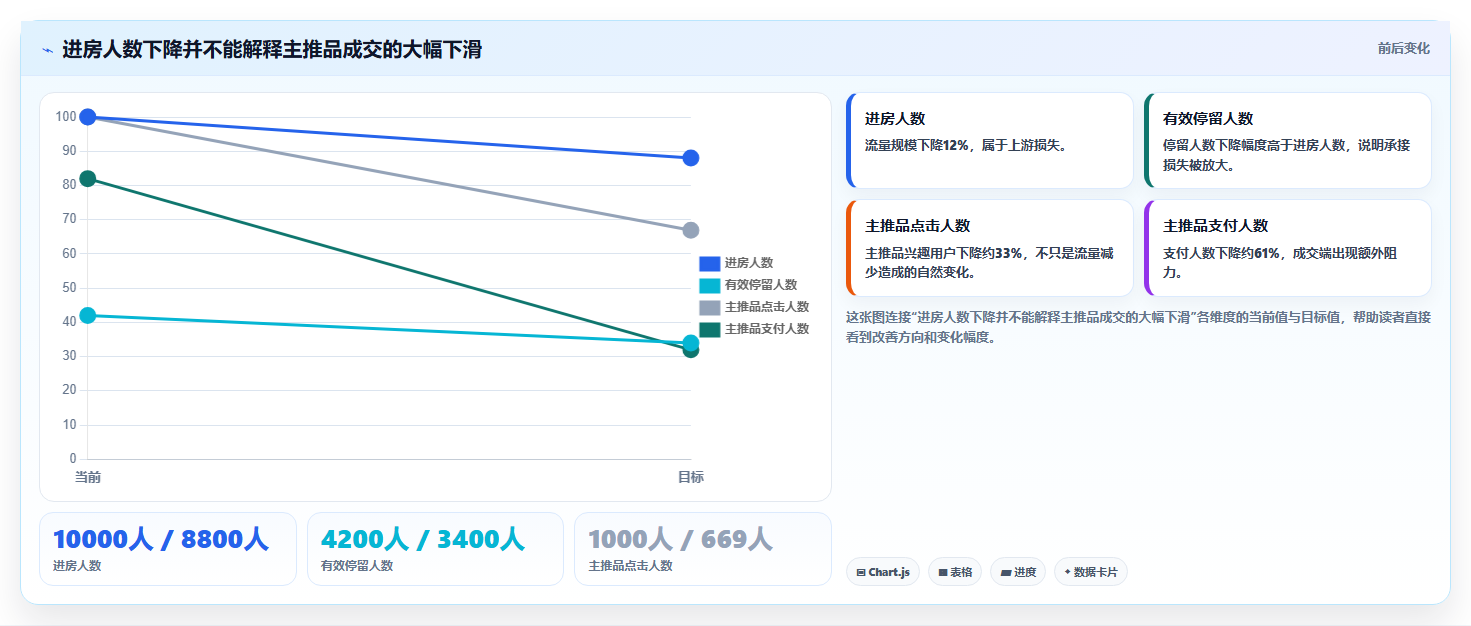Click 主推品点击人数 caption under 1000人 / 669人

tap(631, 566)
